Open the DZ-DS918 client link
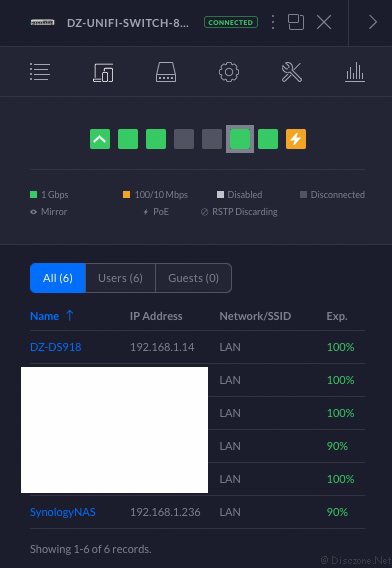This screenshot has width=392, height=568. pos(55,347)
